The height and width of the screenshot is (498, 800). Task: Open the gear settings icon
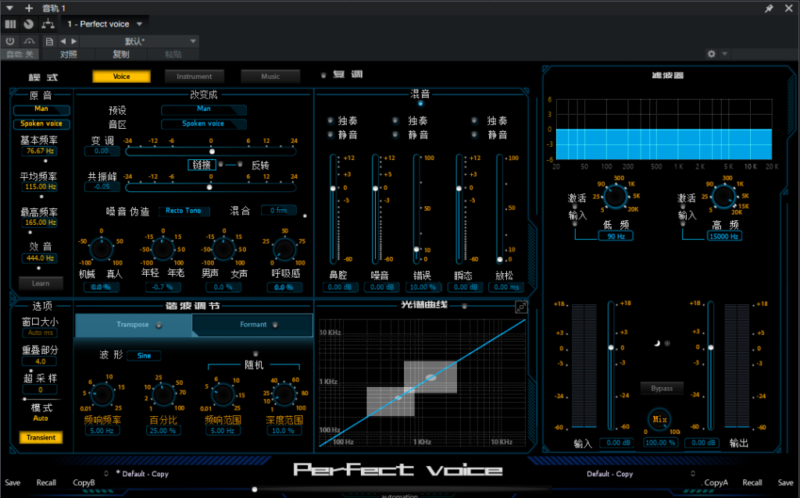click(711, 54)
